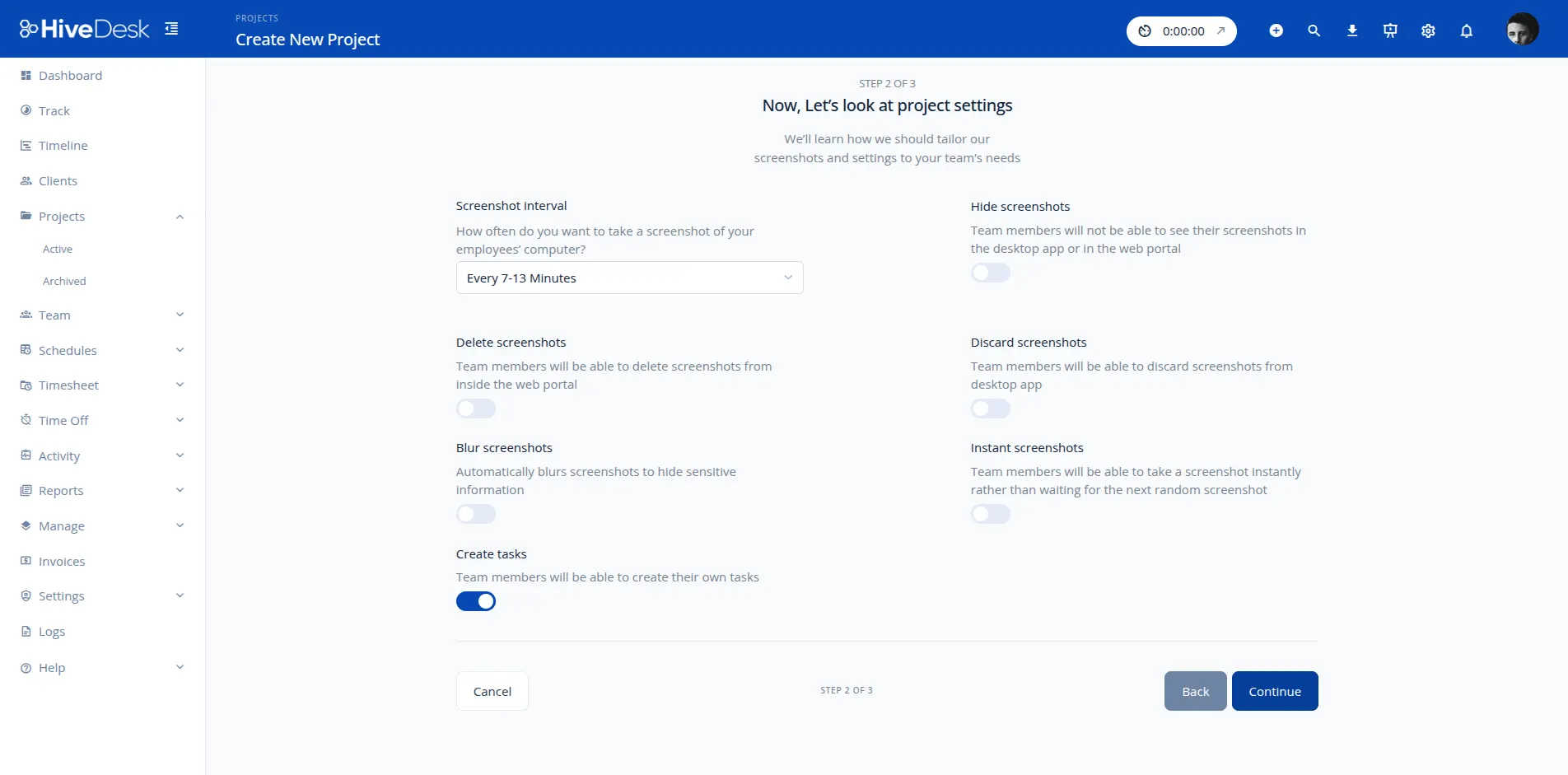Open the profile avatar picture

pos(1524,28)
